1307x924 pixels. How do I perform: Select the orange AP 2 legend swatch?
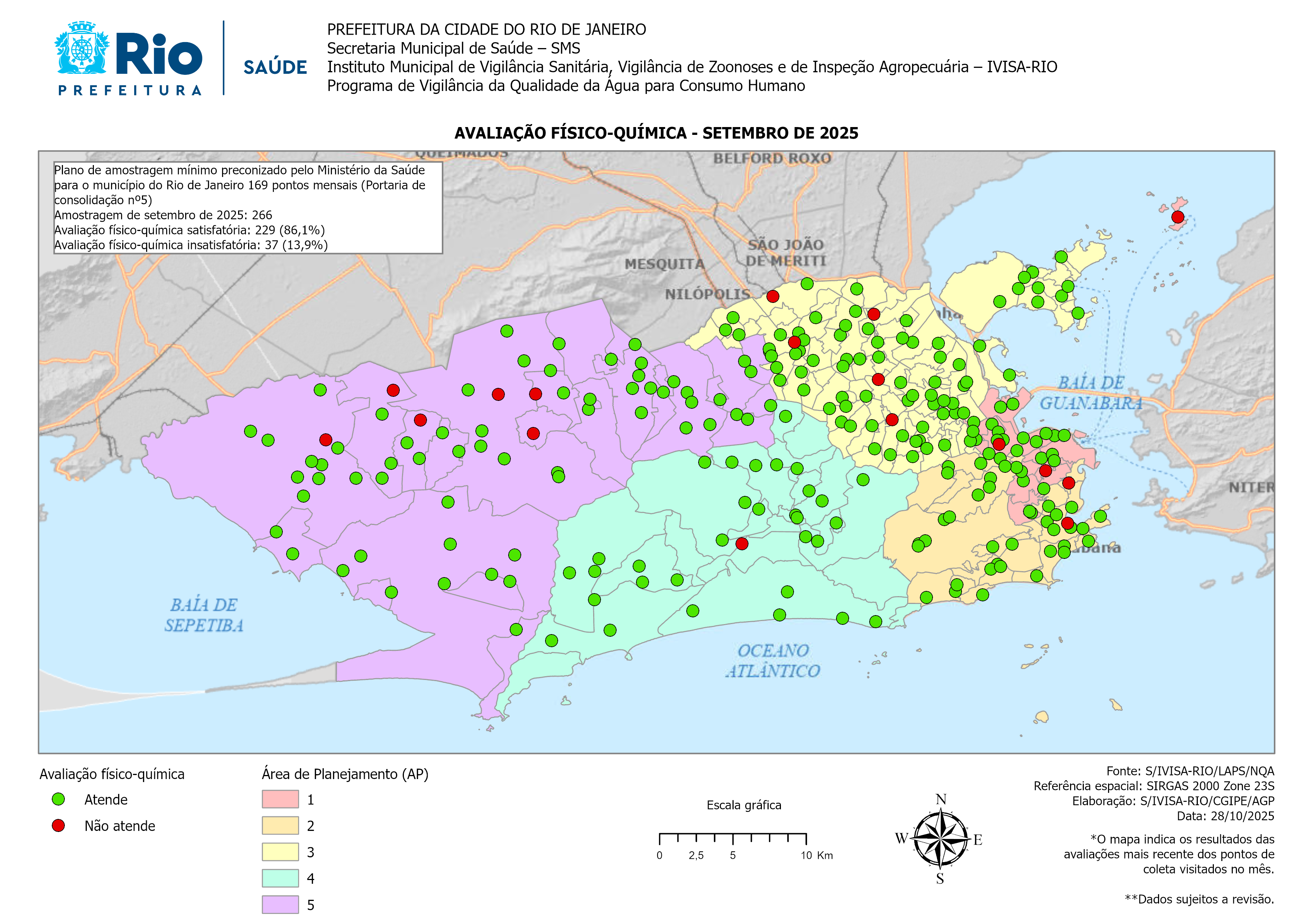(x=280, y=826)
